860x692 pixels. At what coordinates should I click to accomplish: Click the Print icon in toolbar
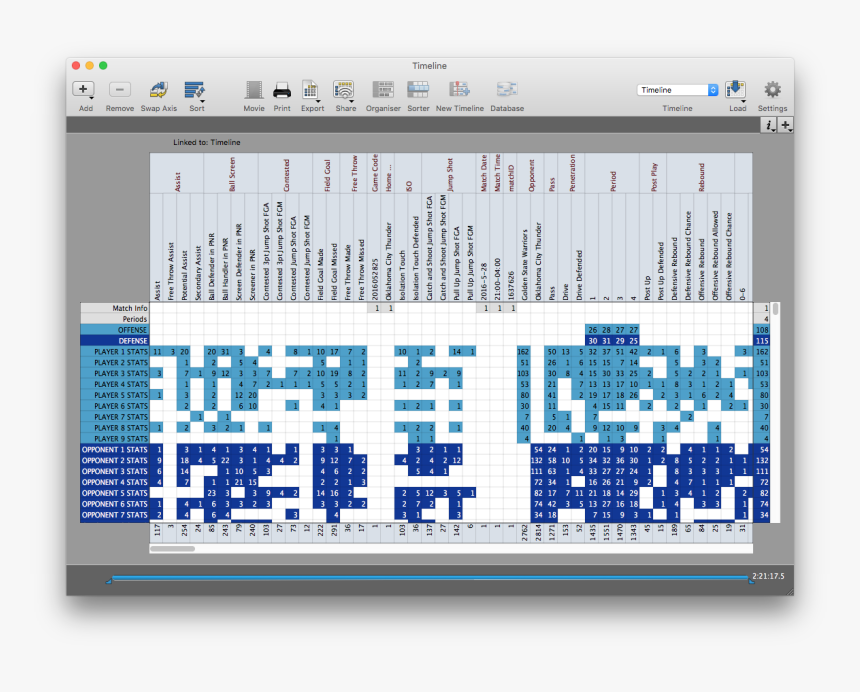(x=282, y=91)
